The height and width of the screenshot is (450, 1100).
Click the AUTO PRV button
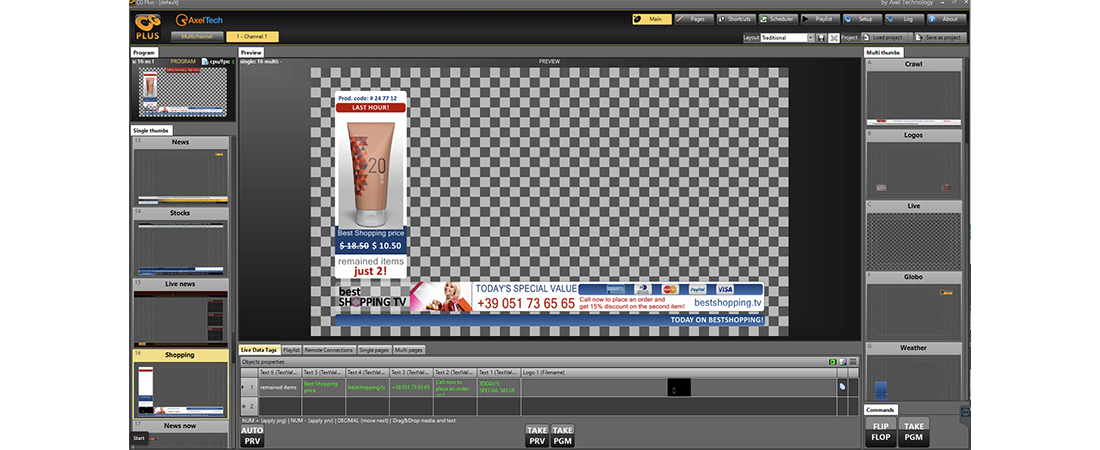[x=252, y=435]
